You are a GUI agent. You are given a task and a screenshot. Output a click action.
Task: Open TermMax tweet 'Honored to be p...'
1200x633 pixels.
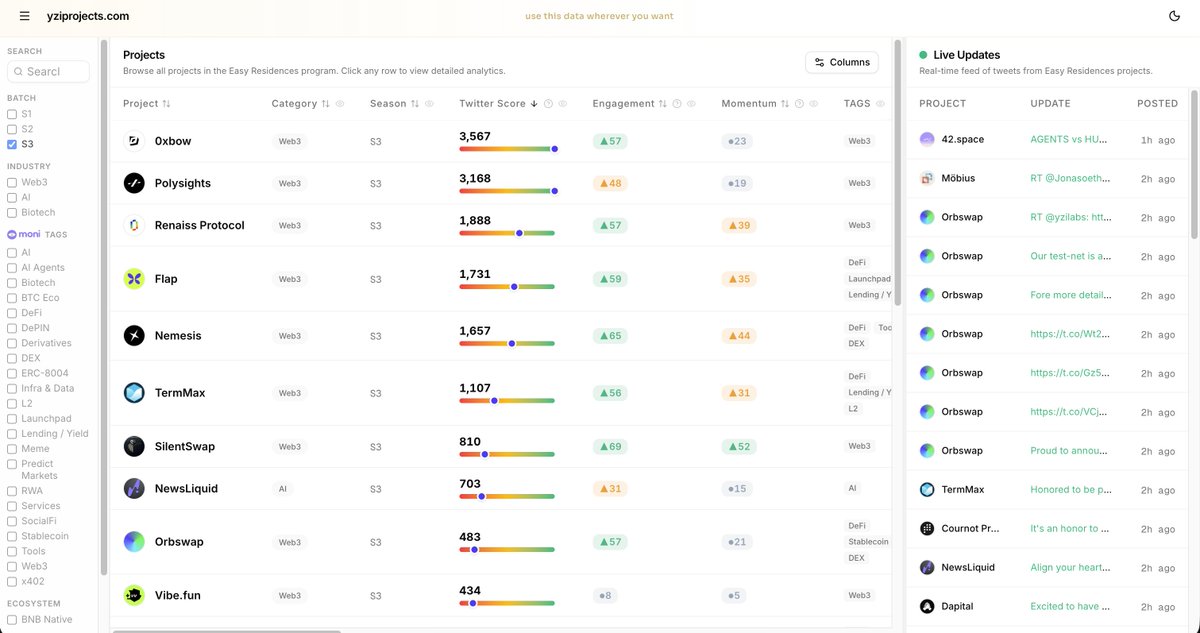pyautogui.click(x=1070, y=489)
